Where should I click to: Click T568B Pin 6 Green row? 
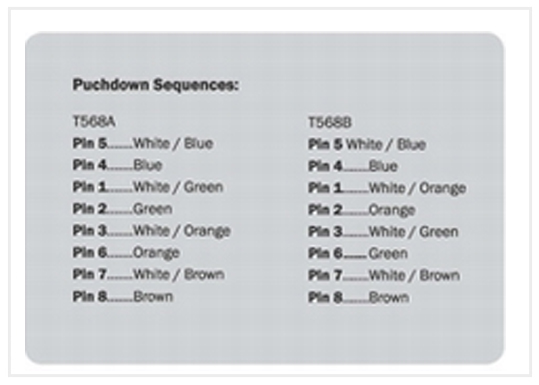(x=358, y=254)
